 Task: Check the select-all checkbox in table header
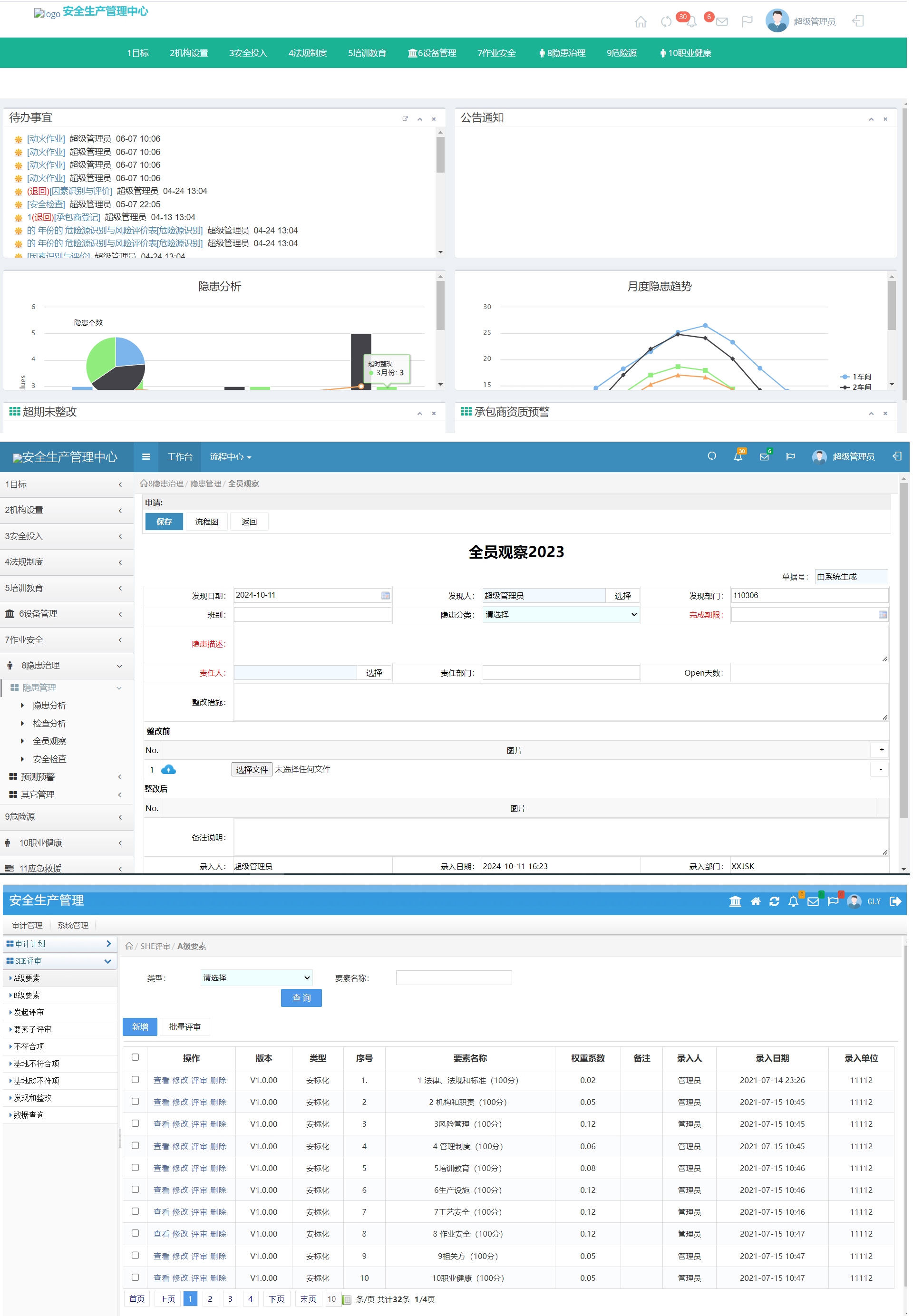[135, 1057]
